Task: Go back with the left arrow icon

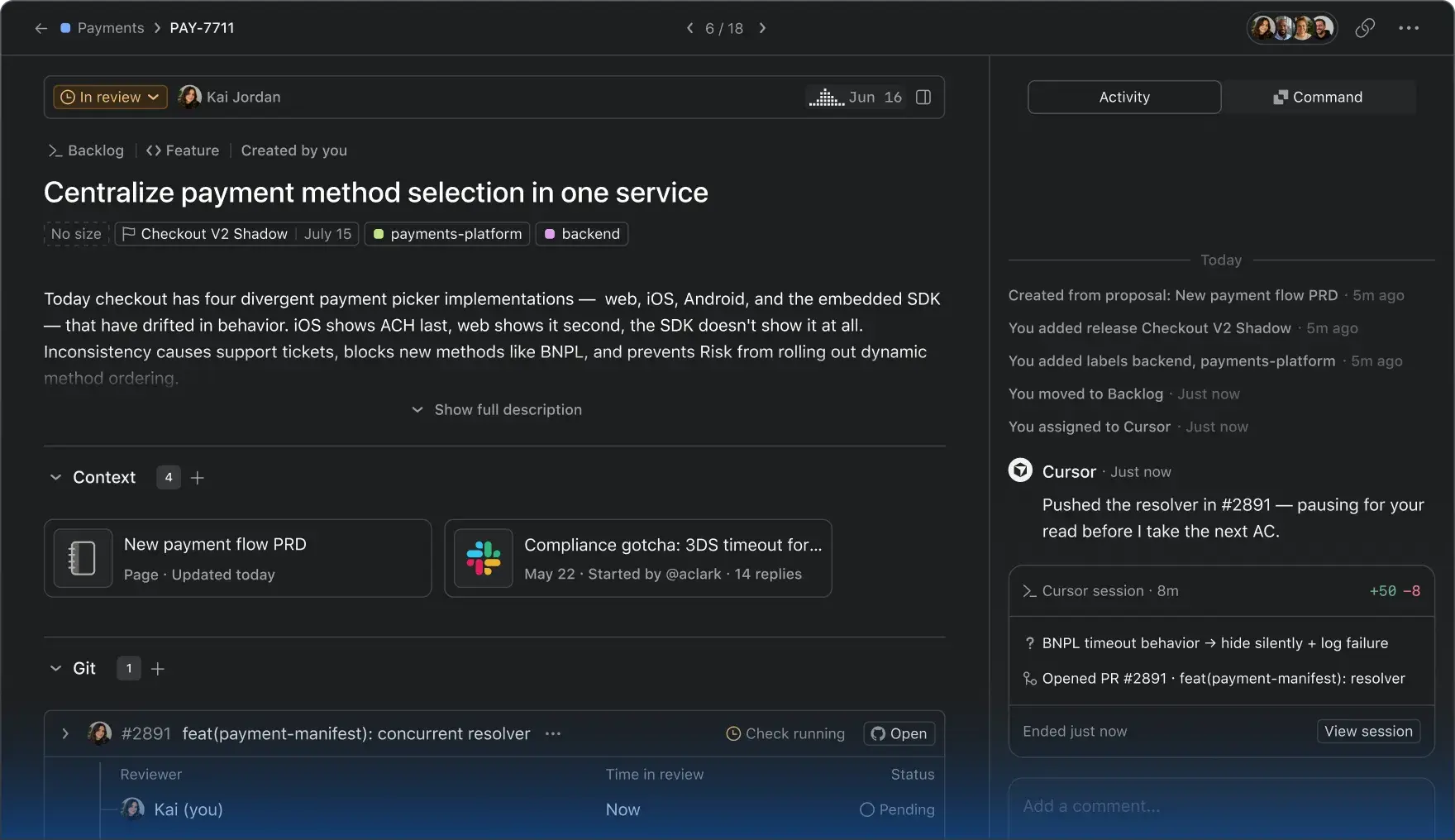Action: click(x=41, y=28)
